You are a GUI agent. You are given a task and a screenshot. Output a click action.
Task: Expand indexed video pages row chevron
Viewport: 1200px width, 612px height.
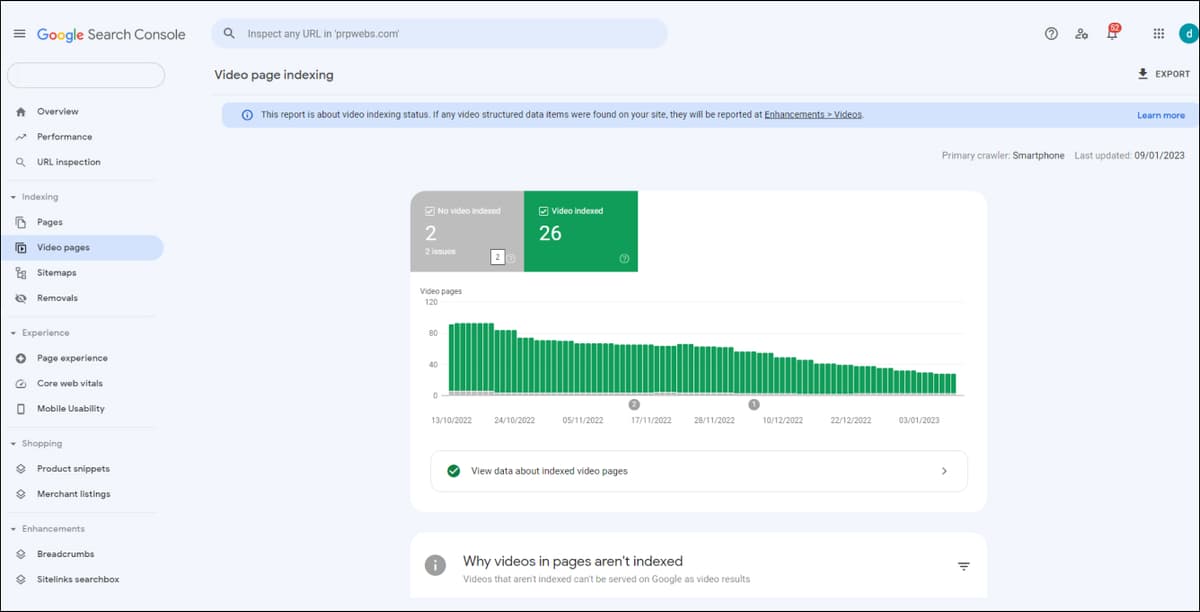point(944,471)
